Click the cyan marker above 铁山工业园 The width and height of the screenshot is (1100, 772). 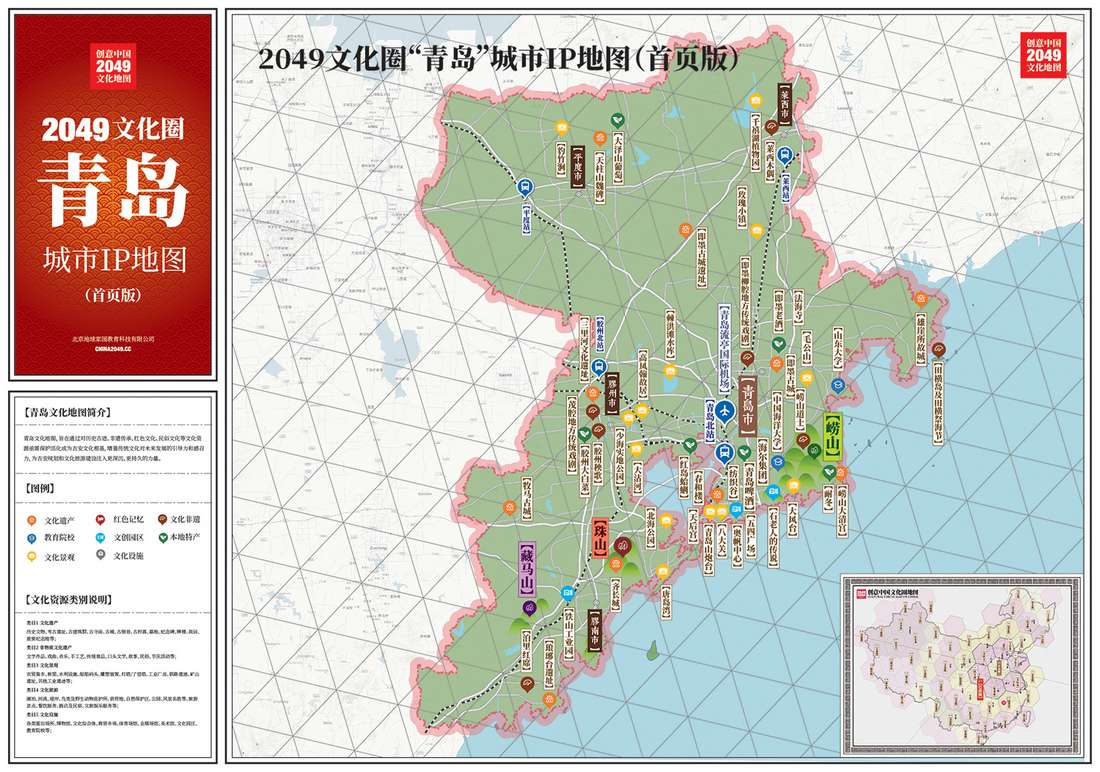click(568, 593)
